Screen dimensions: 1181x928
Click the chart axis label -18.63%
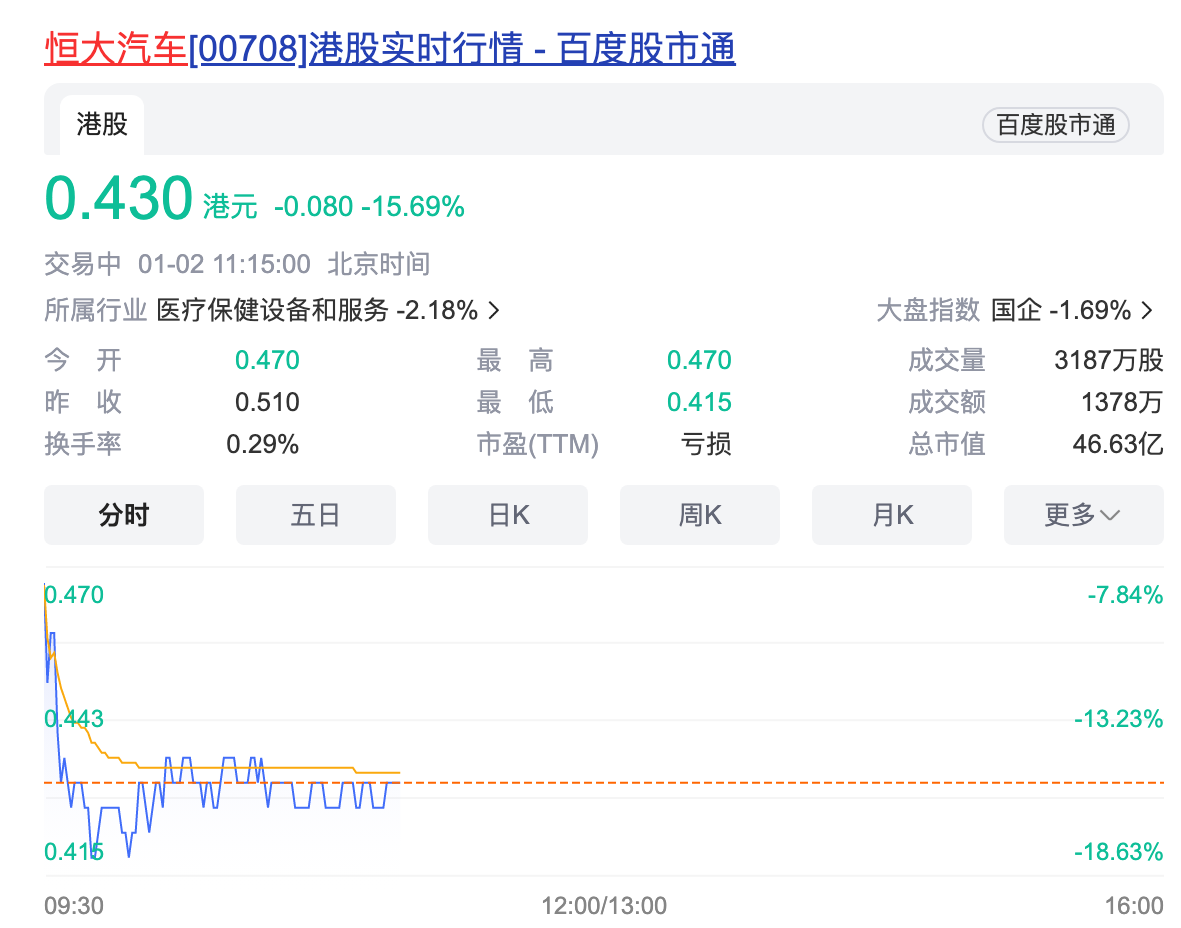[1118, 852]
